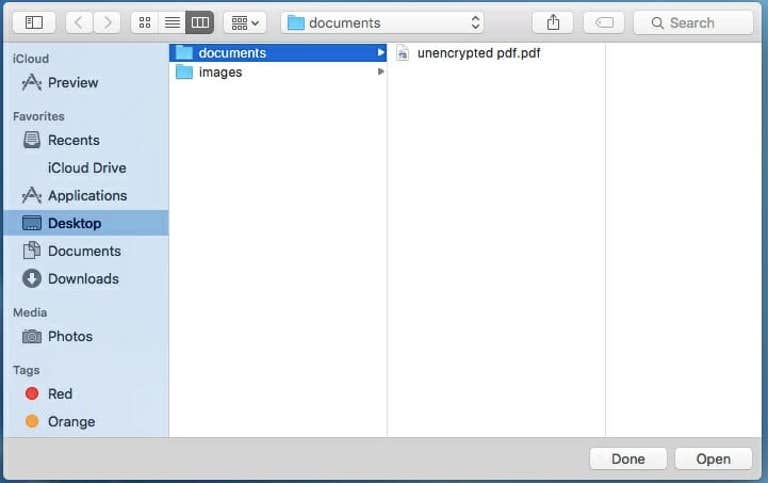Click the Recents sidebar icon

point(32,140)
